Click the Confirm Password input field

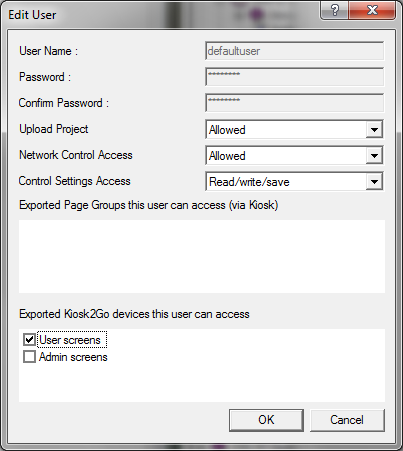(295, 103)
